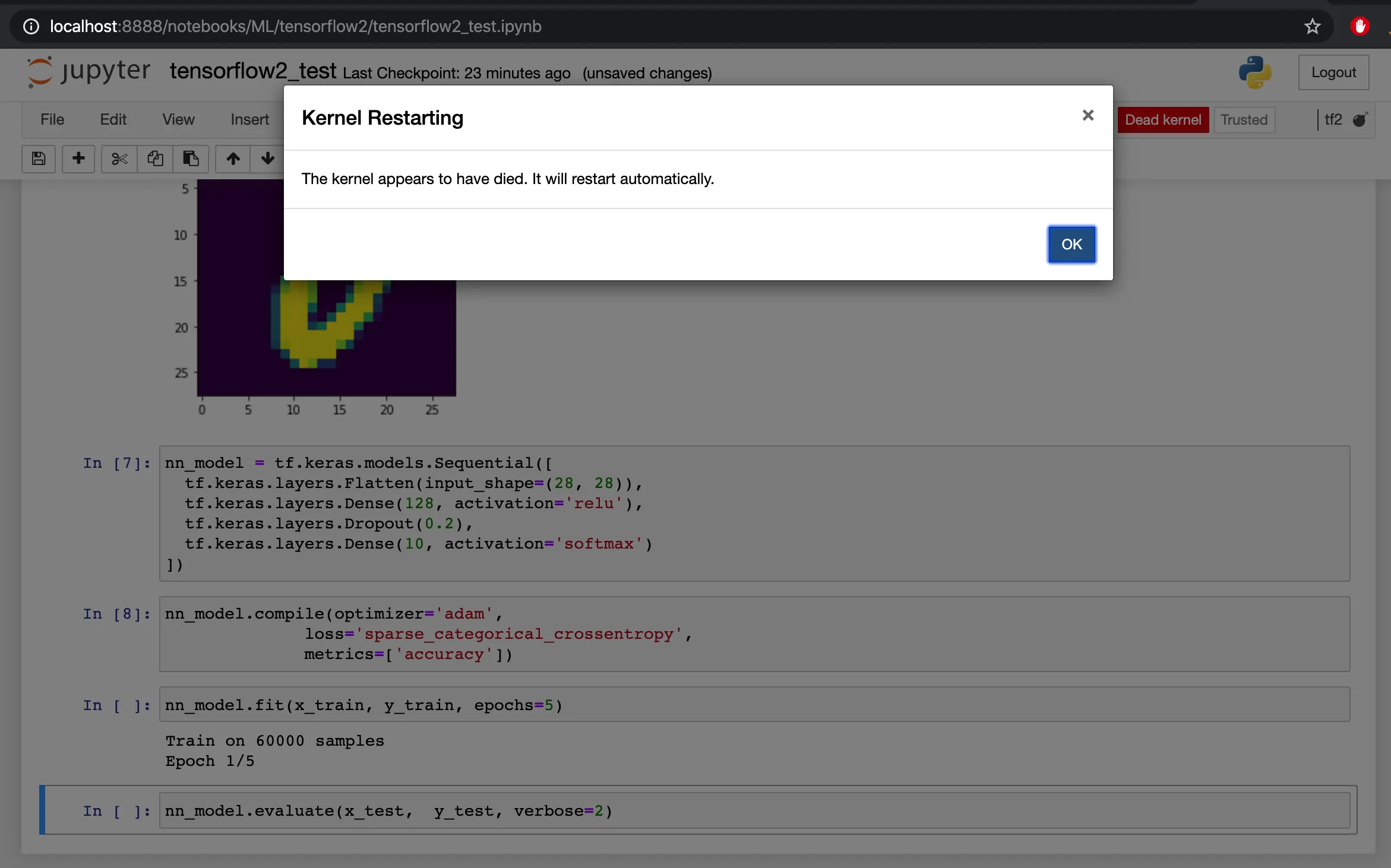The image size is (1391, 868).
Task: Click into the nn_model.evaluate code cell
Action: (753, 810)
